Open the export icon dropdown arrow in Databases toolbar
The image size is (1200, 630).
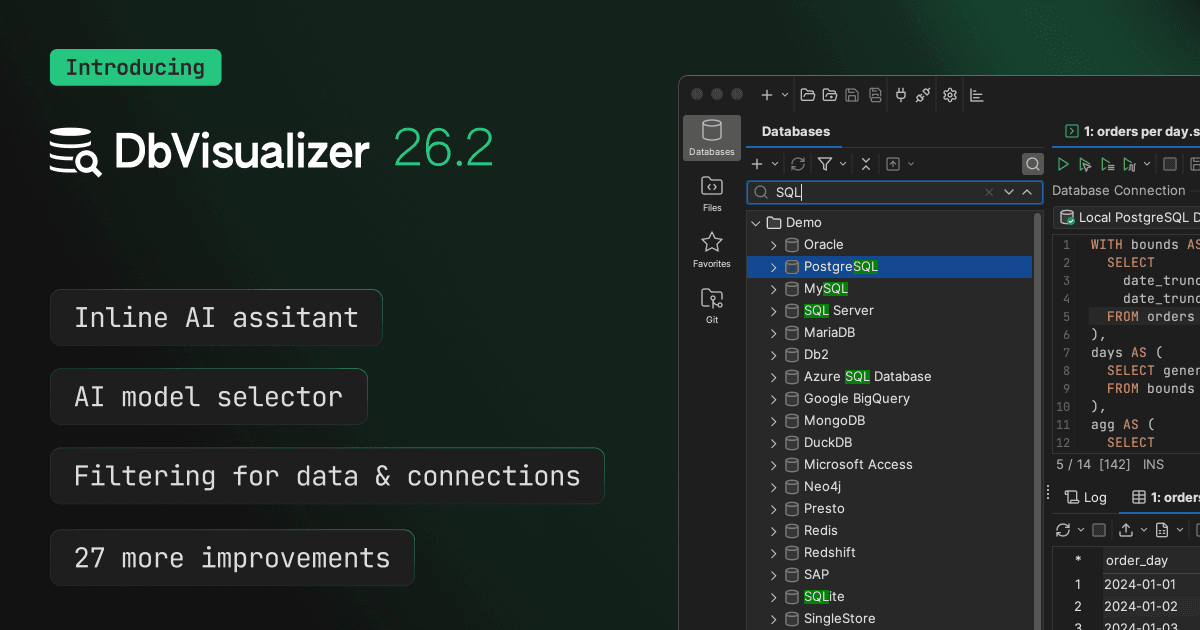(911, 164)
